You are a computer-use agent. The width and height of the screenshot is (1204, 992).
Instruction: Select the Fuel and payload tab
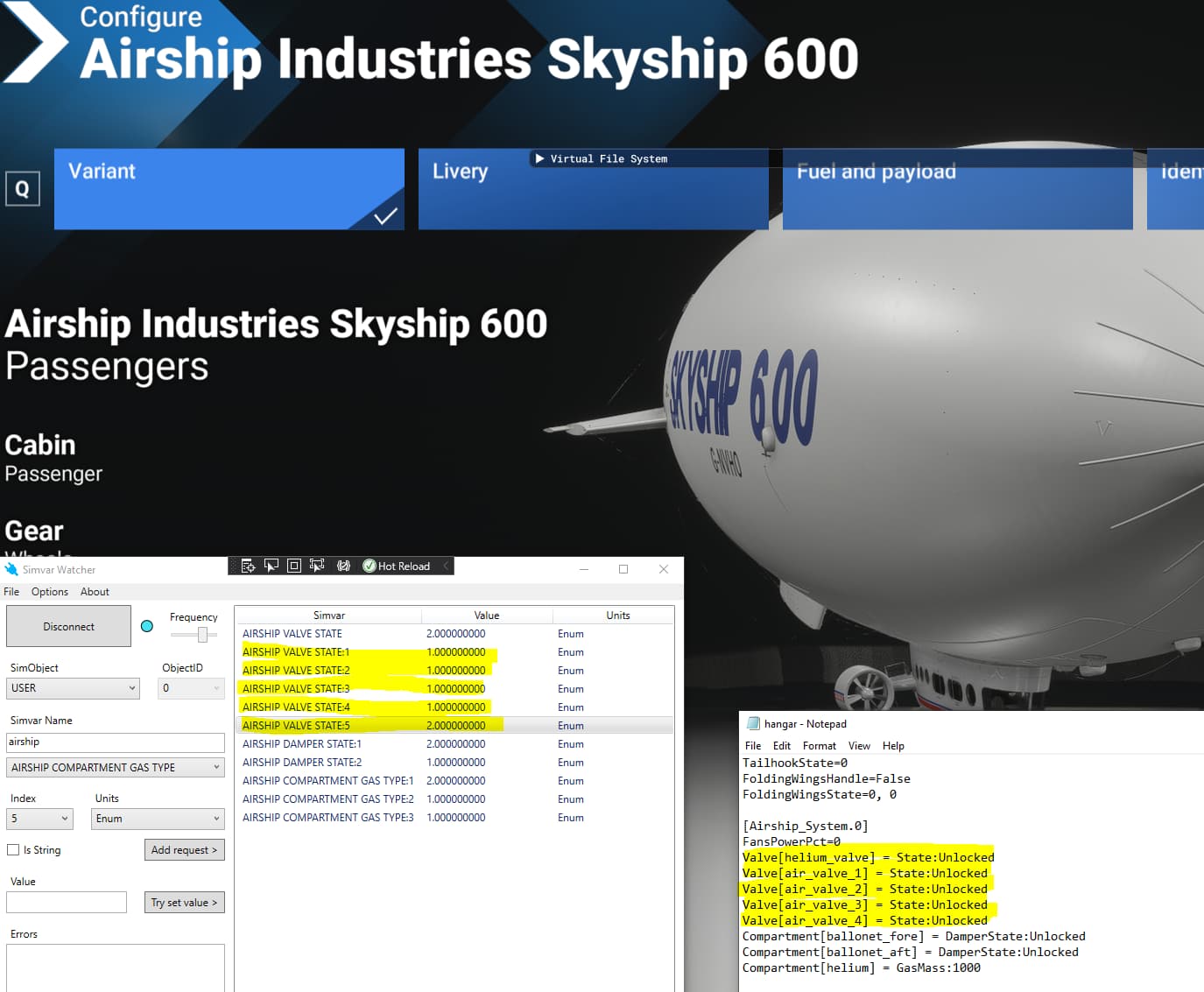pyautogui.click(x=958, y=189)
